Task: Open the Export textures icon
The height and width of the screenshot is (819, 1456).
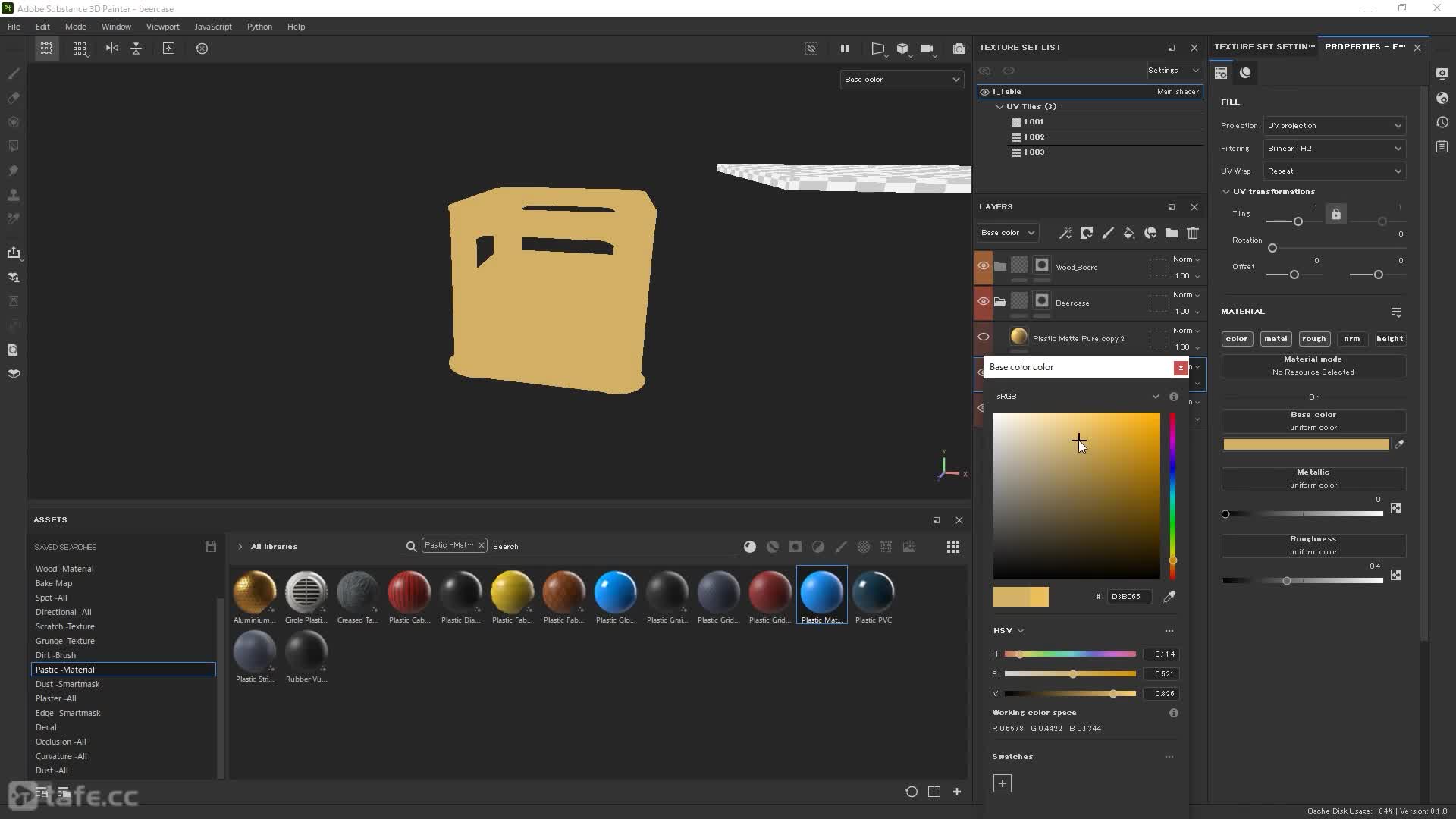Action: coord(14,253)
